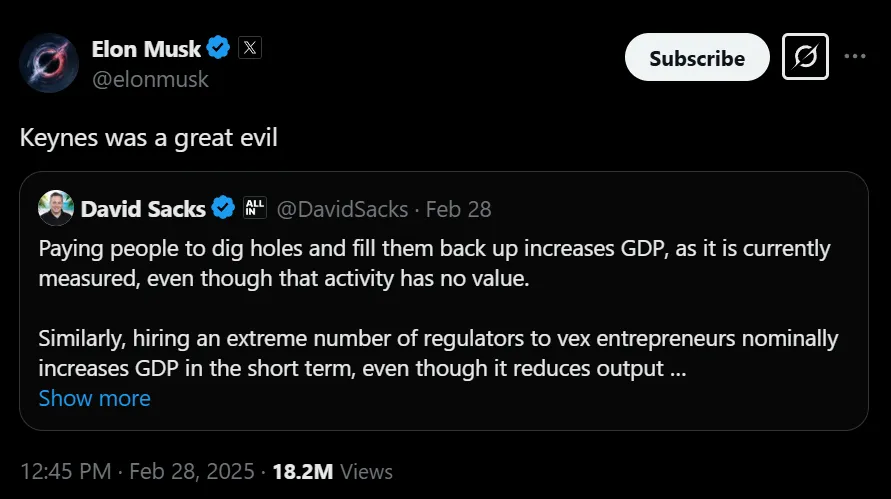The height and width of the screenshot is (499, 891).
Task: Click the quoted post's Feb 28 date
Action: click(458, 209)
